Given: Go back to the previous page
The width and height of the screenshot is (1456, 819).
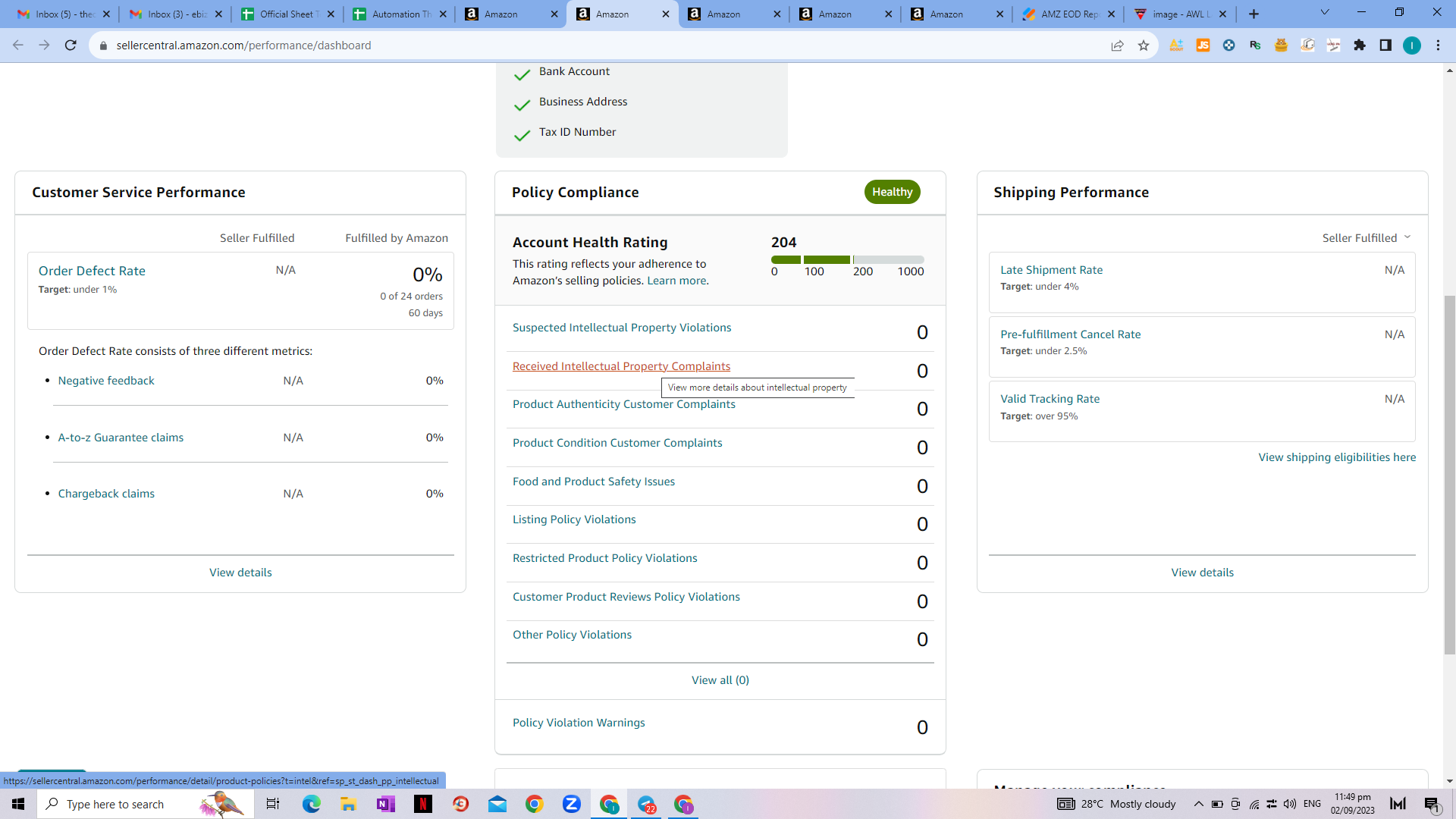Looking at the screenshot, I should click(18, 45).
